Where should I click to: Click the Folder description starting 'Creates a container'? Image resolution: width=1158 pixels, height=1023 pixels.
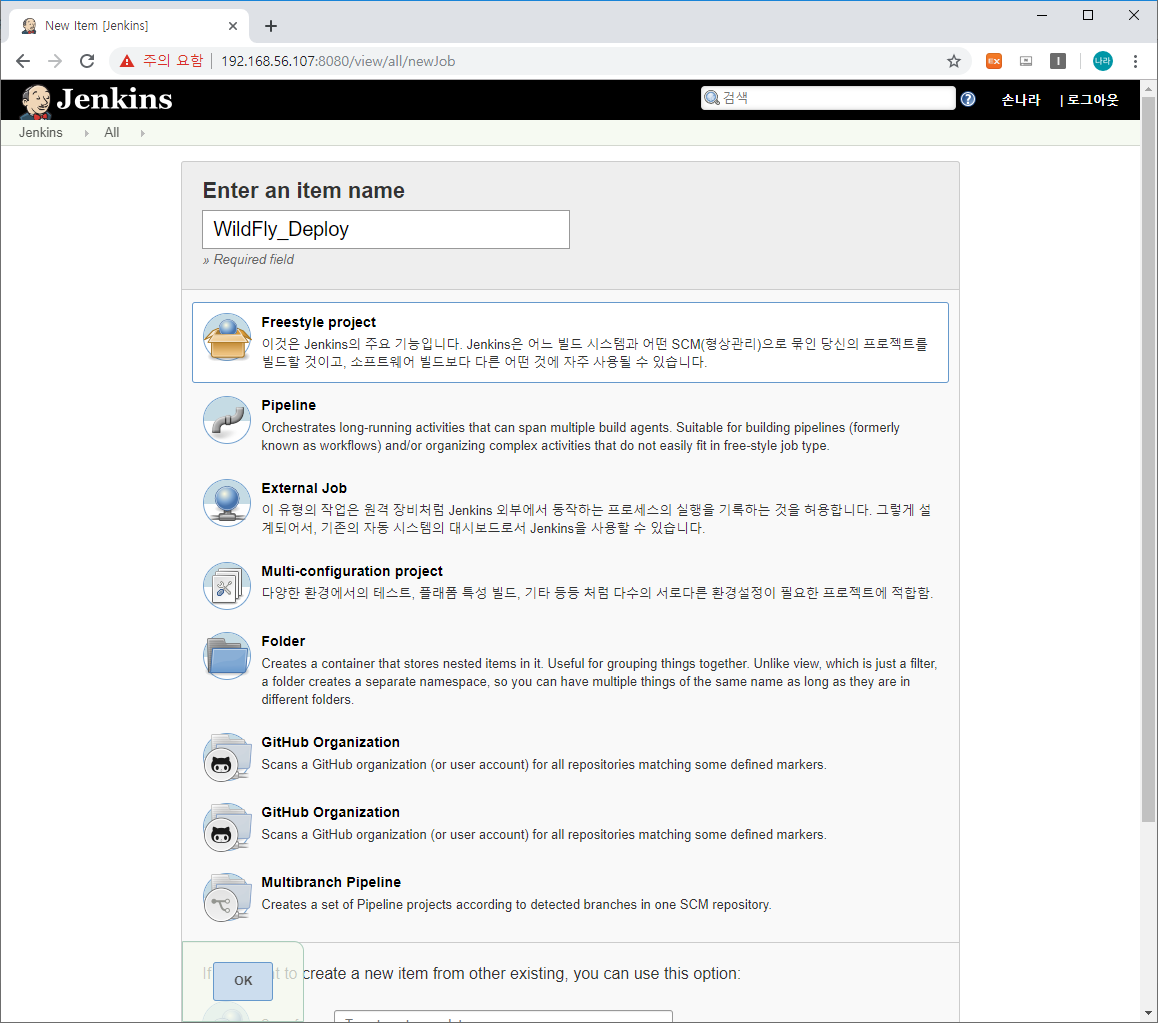pyautogui.click(x=599, y=681)
